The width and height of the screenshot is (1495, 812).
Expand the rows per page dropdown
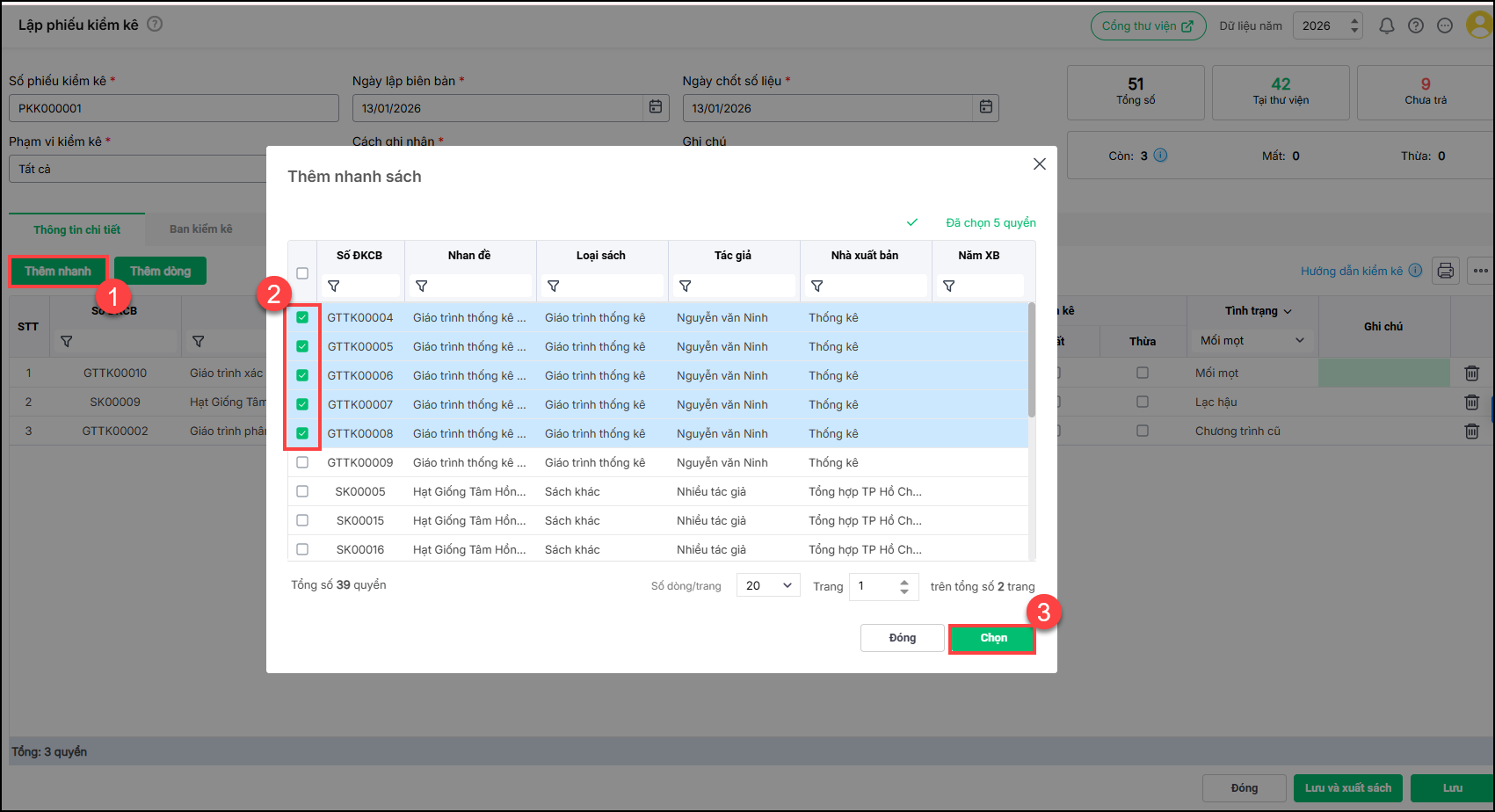[x=768, y=585]
